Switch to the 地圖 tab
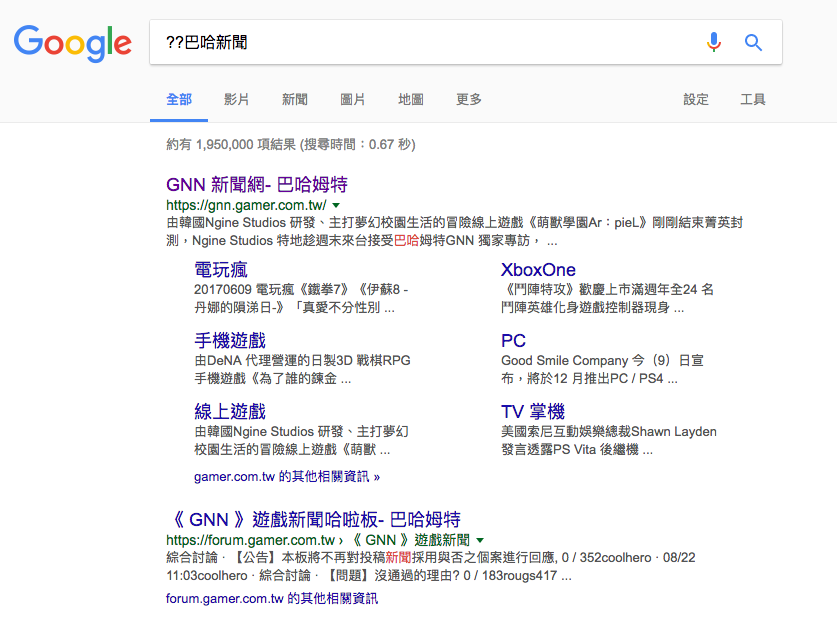This screenshot has width=837, height=622. (x=411, y=100)
